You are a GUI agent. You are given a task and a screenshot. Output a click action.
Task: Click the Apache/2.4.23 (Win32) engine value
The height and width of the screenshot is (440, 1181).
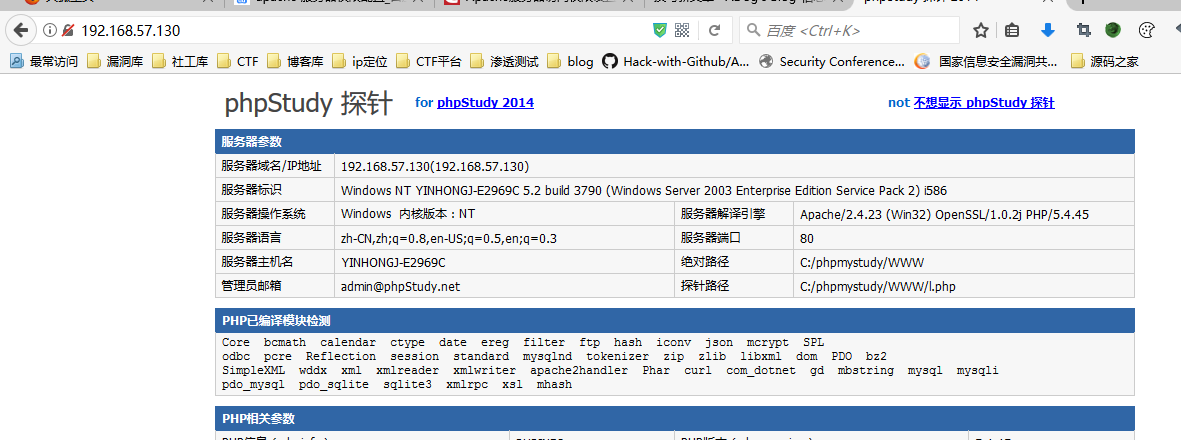click(x=944, y=215)
